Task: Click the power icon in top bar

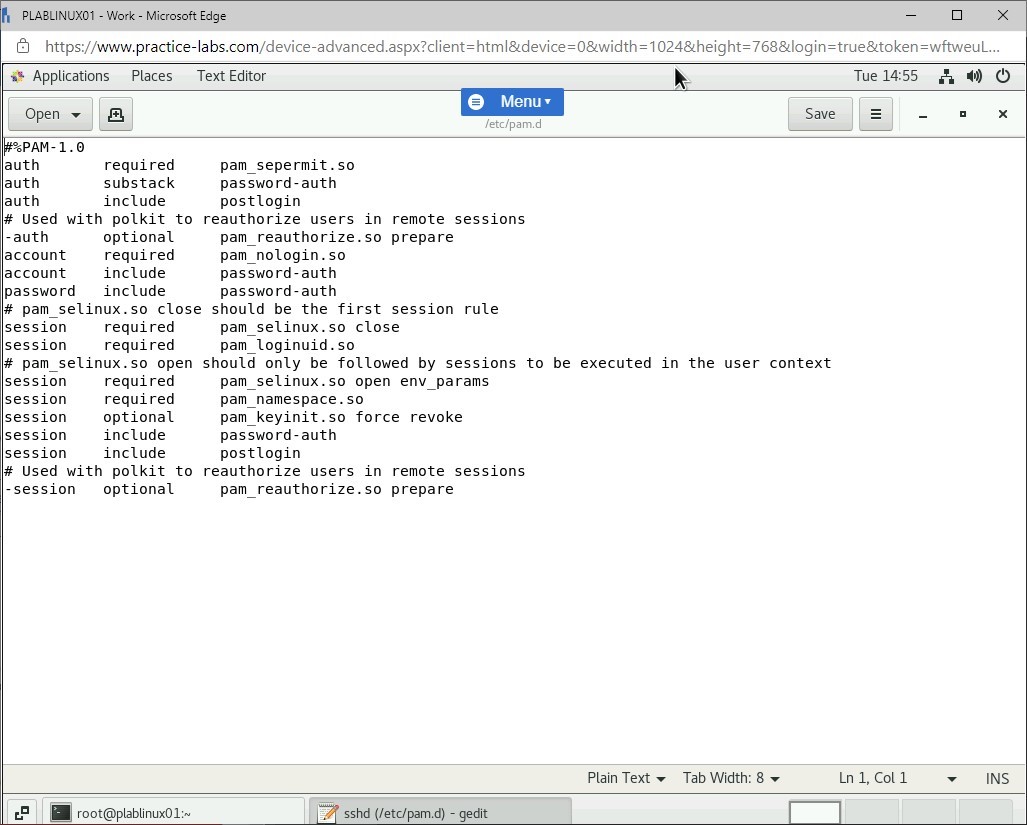Action: tap(1003, 76)
